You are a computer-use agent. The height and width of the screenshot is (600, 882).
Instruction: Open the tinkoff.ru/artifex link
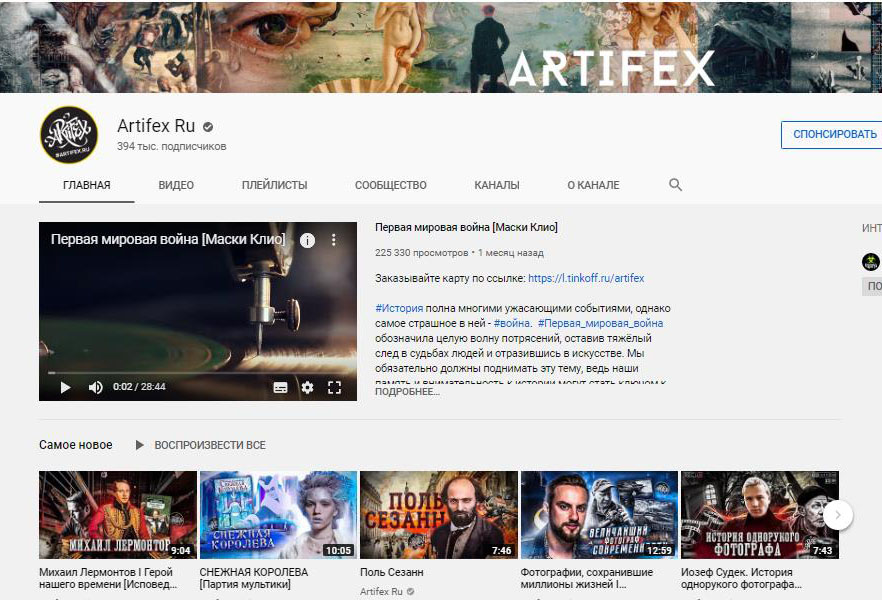[x=586, y=279]
